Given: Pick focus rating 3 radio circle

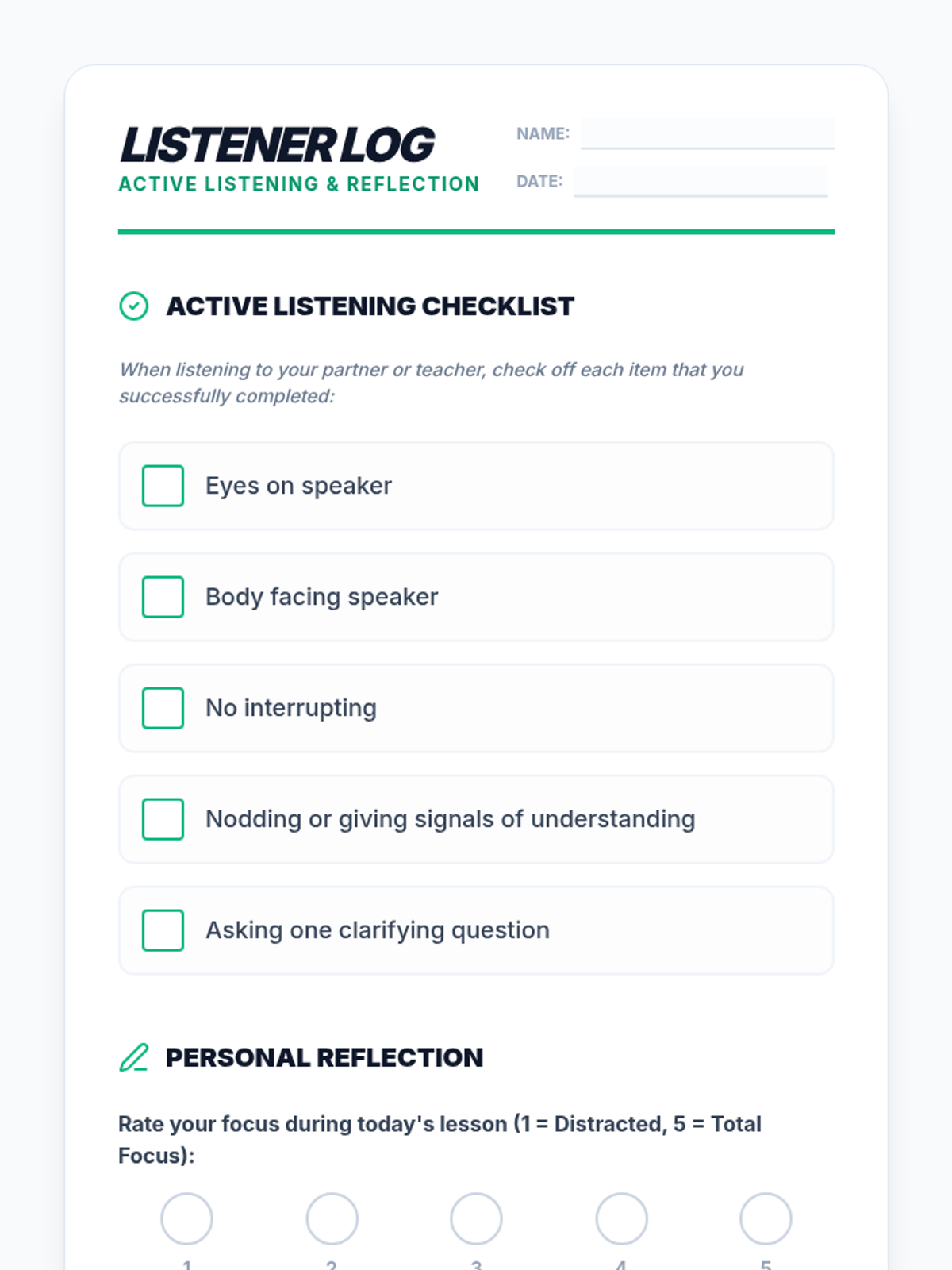Looking at the screenshot, I should (x=476, y=1218).
